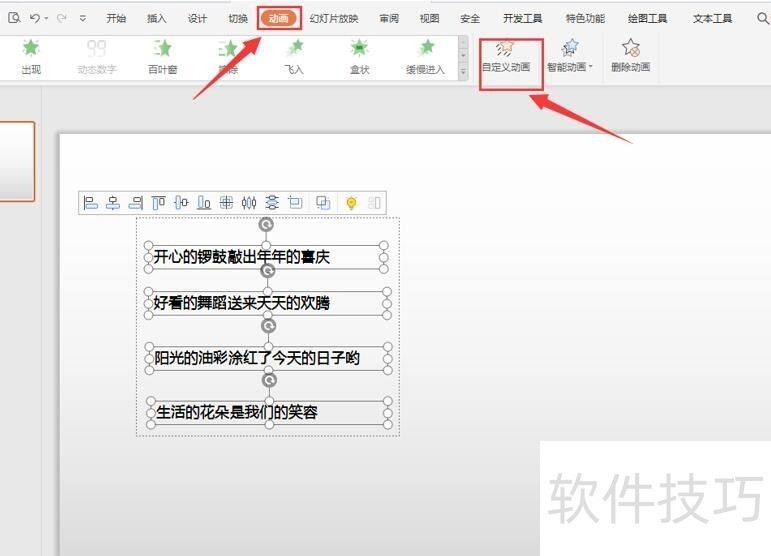Click the rotation handle above 阳光的油彩 text box

click(x=268, y=326)
